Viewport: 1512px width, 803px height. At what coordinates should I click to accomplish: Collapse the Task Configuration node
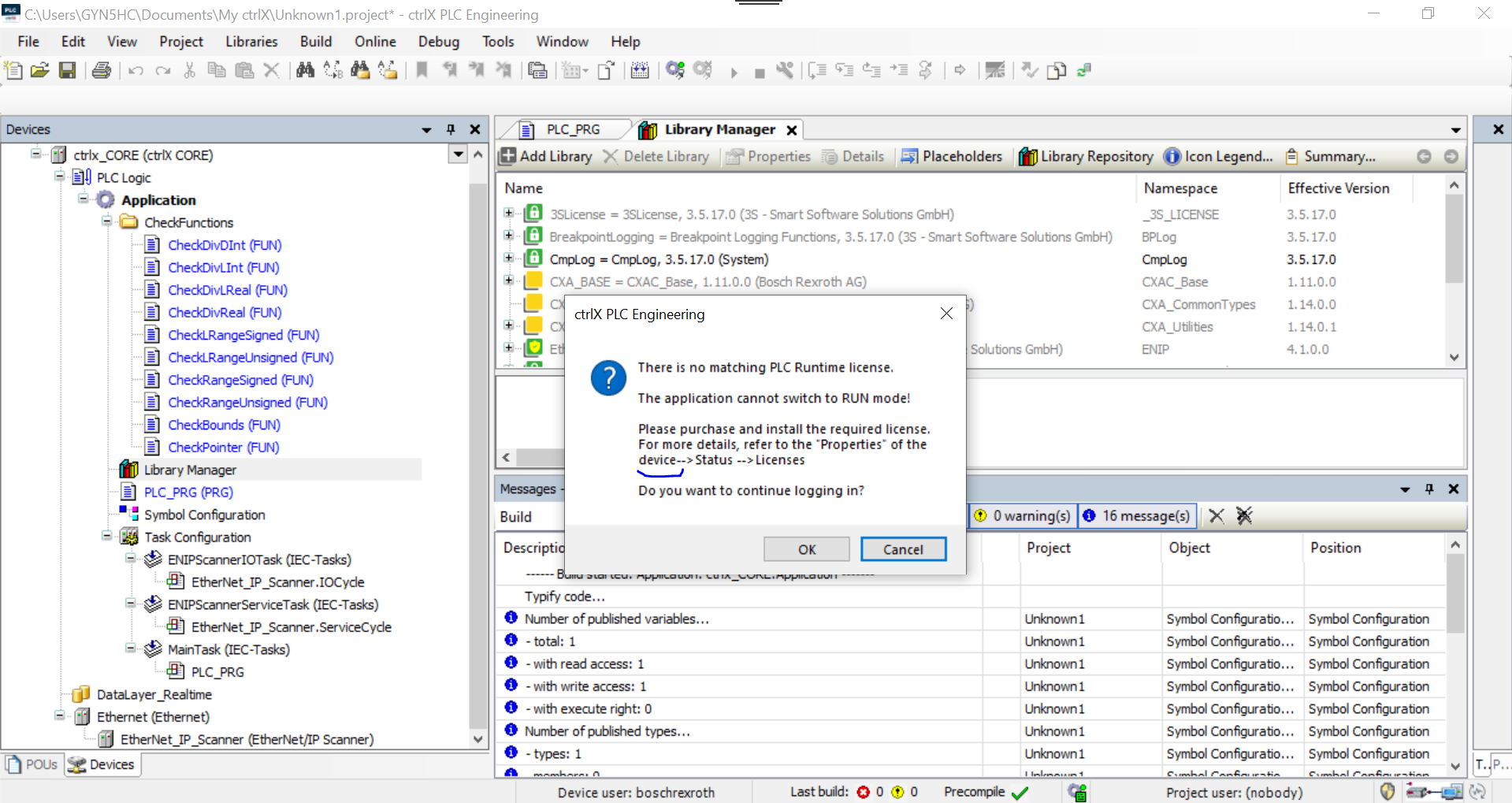(107, 537)
